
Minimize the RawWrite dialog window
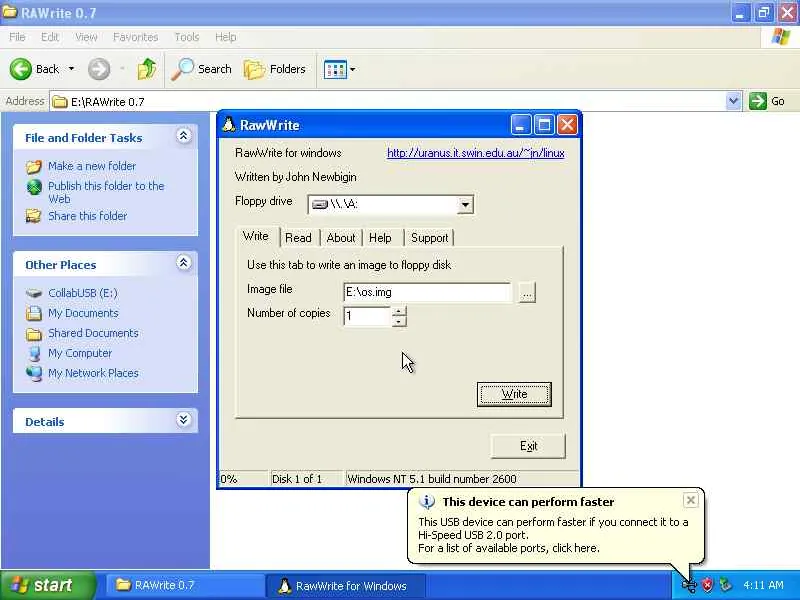click(520, 125)
